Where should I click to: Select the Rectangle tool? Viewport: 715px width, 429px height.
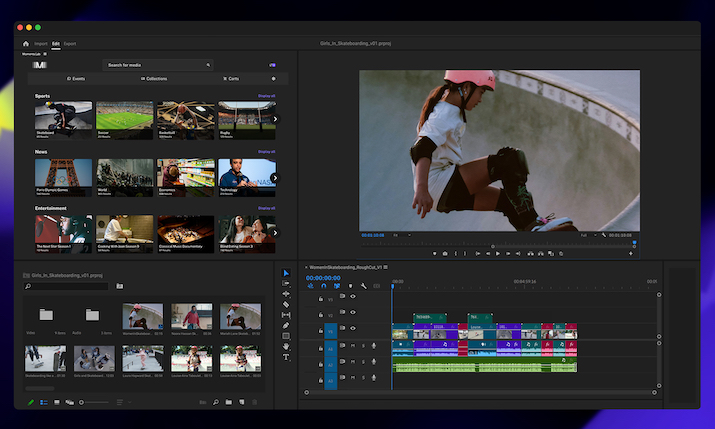pyautogui.click(x=286, y=336)
